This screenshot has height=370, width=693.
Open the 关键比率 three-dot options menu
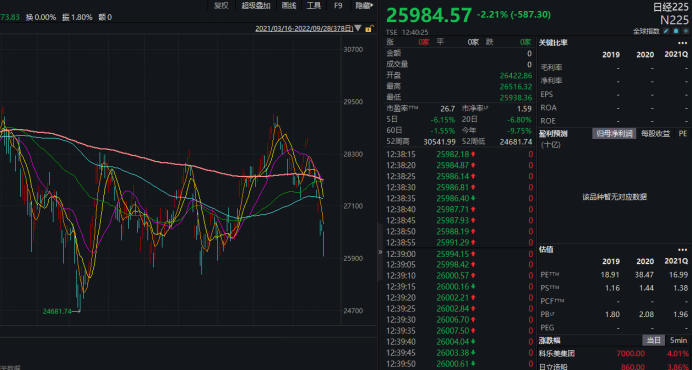[x=682, y=43]
